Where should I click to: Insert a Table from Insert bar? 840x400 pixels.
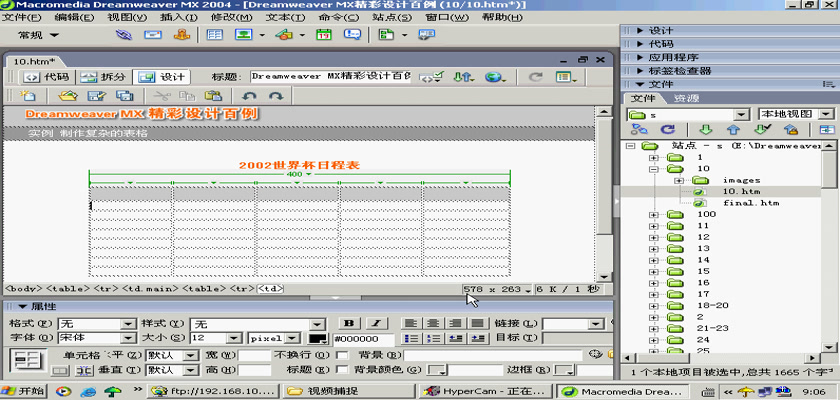click(x=215, y=35)
